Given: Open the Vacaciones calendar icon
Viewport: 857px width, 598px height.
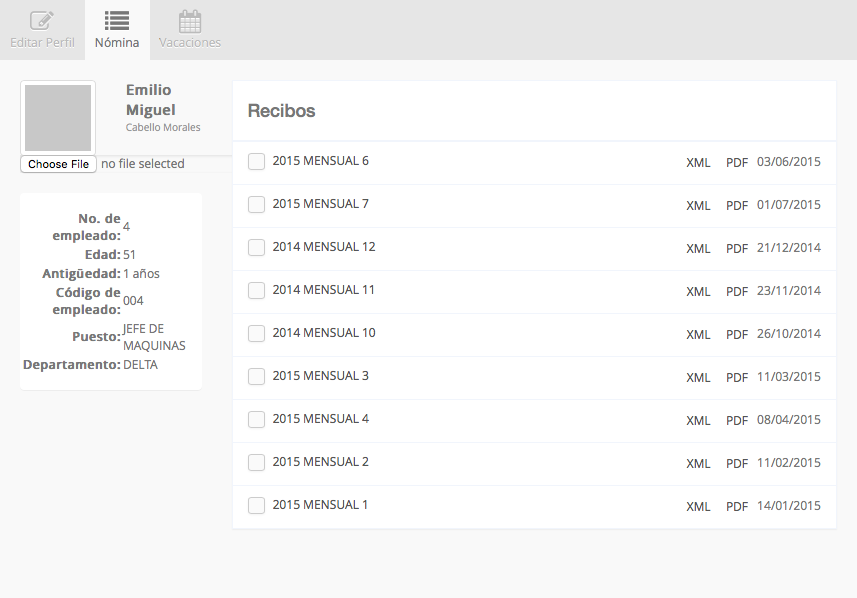Looking at the screenshot, I should (x=190, y=21).
